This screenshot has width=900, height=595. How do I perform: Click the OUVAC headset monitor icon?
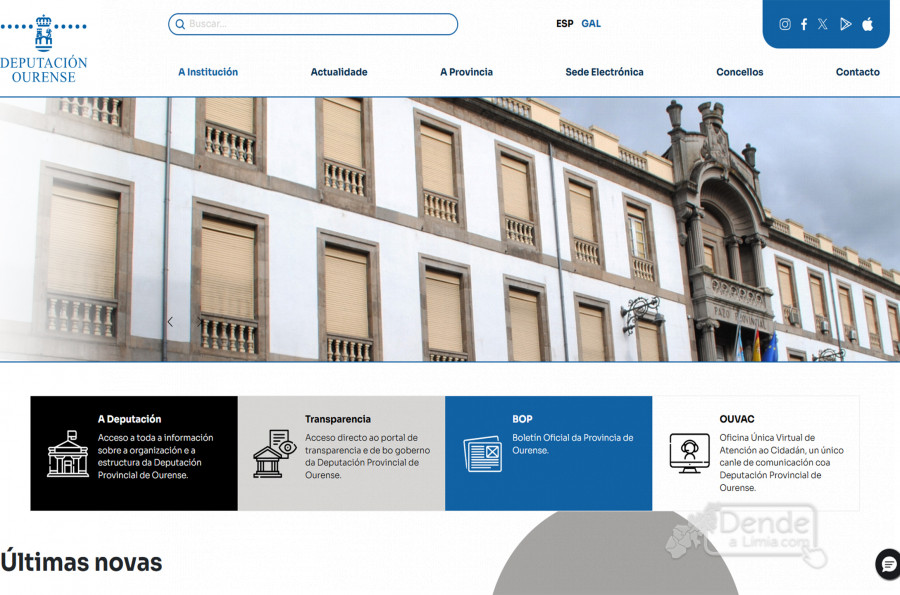click(x=689, y=453)
